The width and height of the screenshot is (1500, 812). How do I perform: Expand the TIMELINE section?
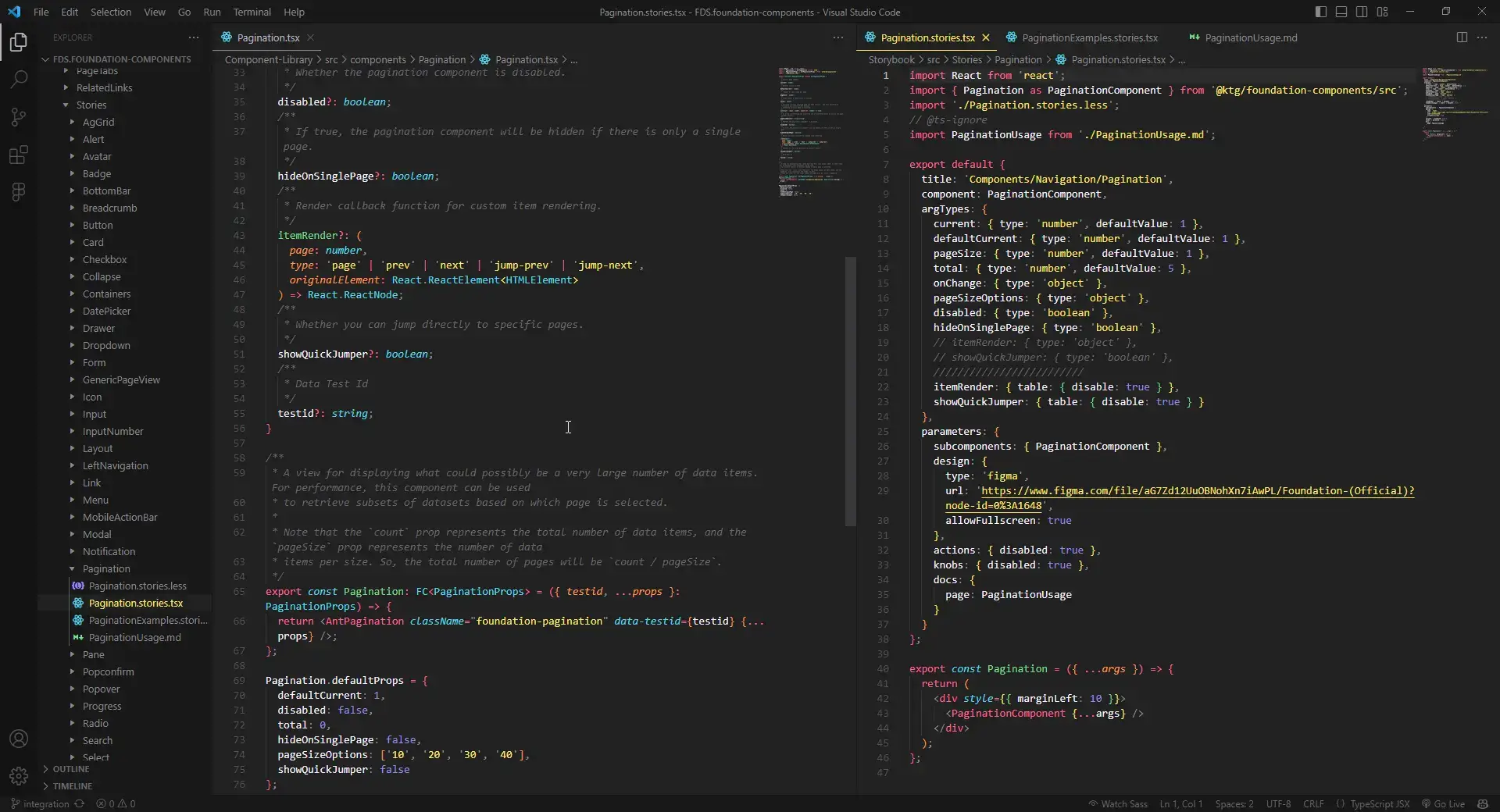[x=72, y=786]
